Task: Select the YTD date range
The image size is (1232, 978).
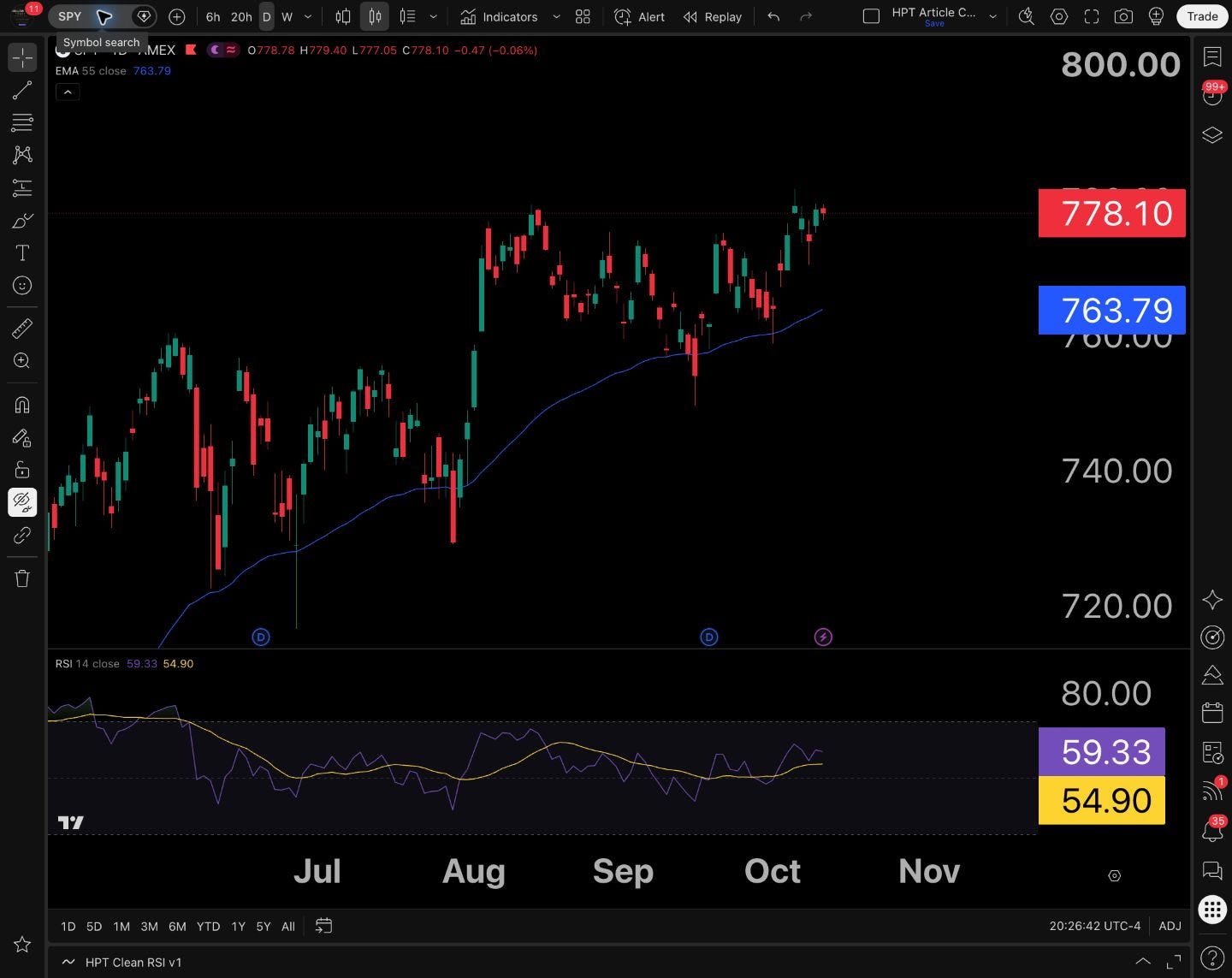Action: tap(208, 926)
